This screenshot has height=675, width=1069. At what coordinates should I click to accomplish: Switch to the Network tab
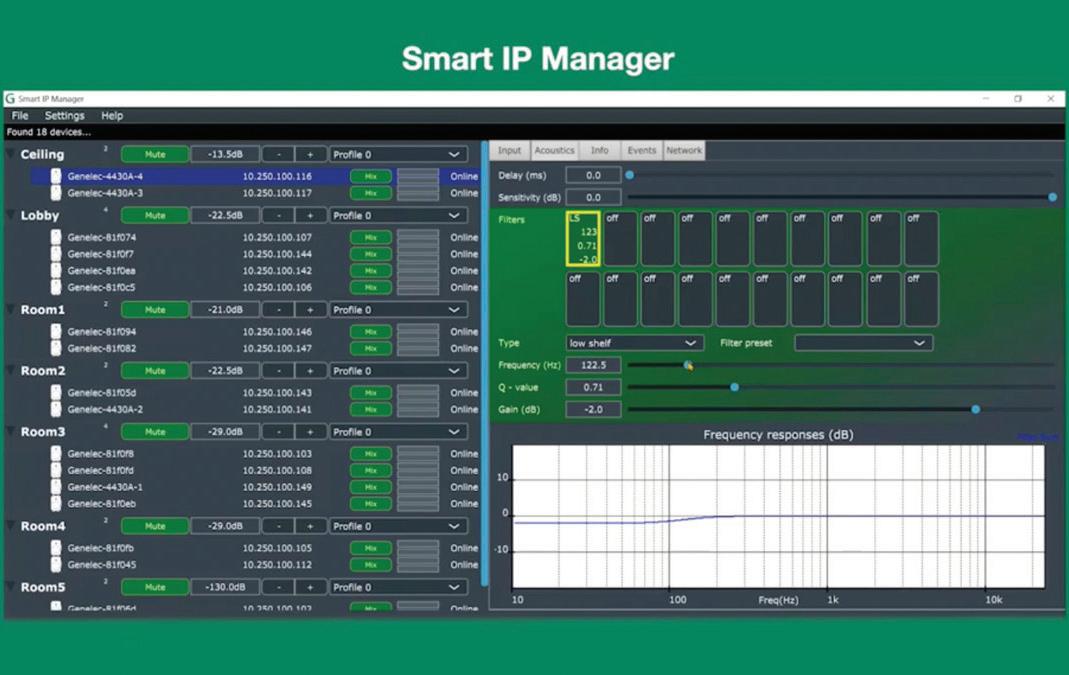pyautogui.click(x=684, y=151)
